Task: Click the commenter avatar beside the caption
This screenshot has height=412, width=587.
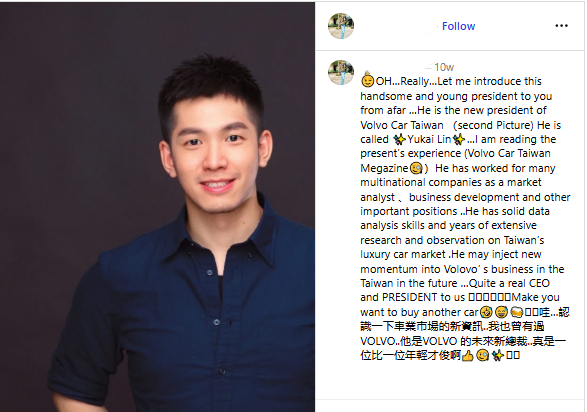Action: pyautogui.click(x=341, y=73)
